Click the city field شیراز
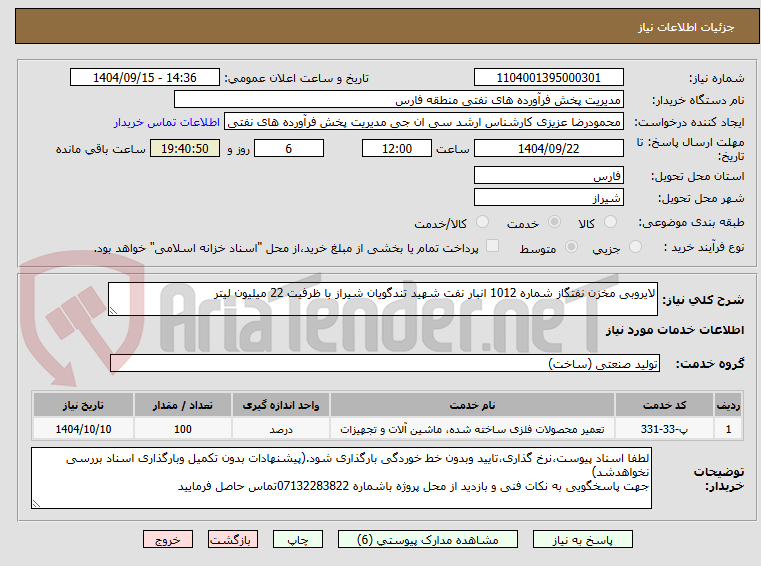The width and height of the screenshot is (761, 566). 548,198
